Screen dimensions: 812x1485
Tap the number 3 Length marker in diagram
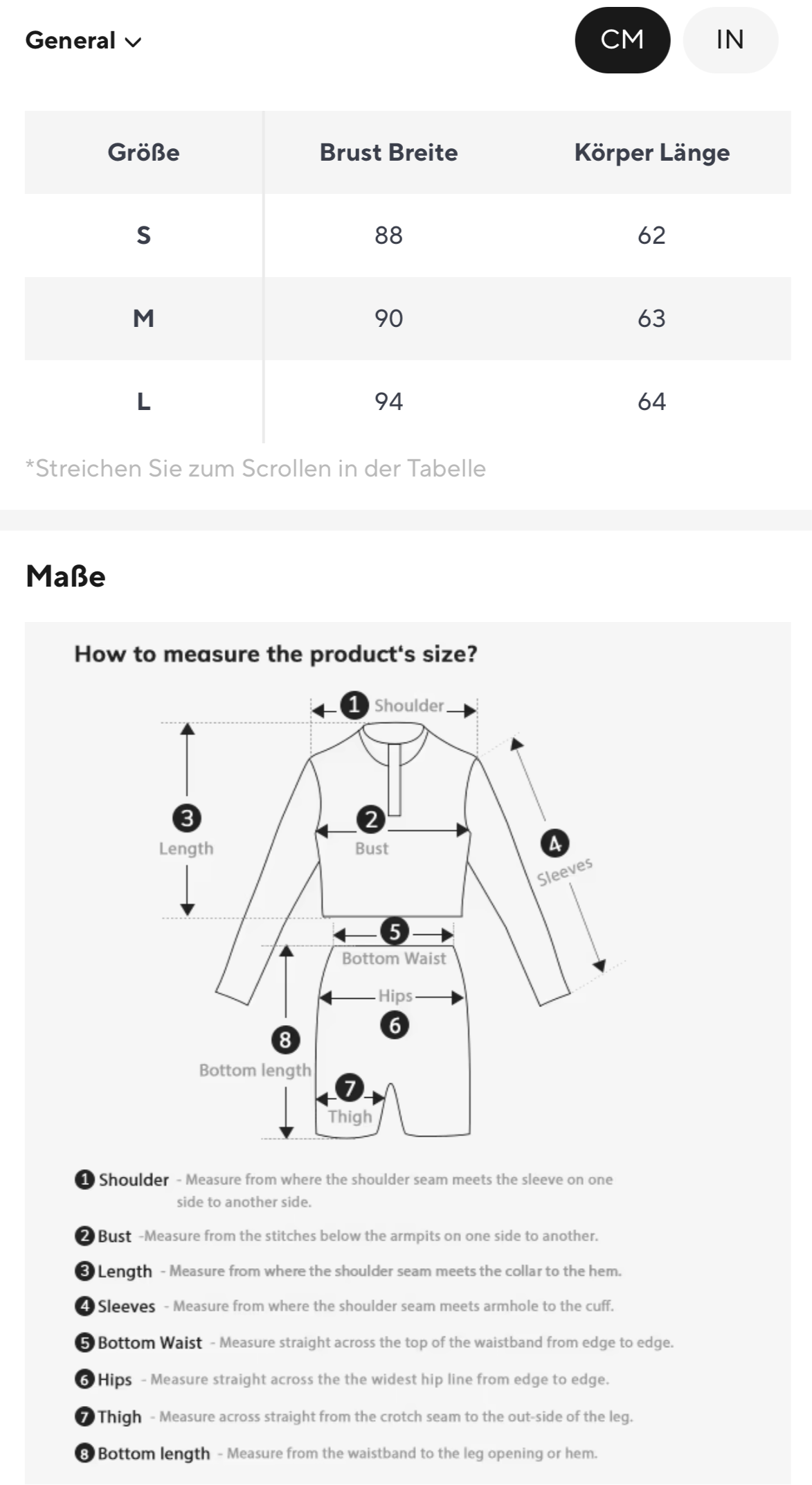[187, 818]
